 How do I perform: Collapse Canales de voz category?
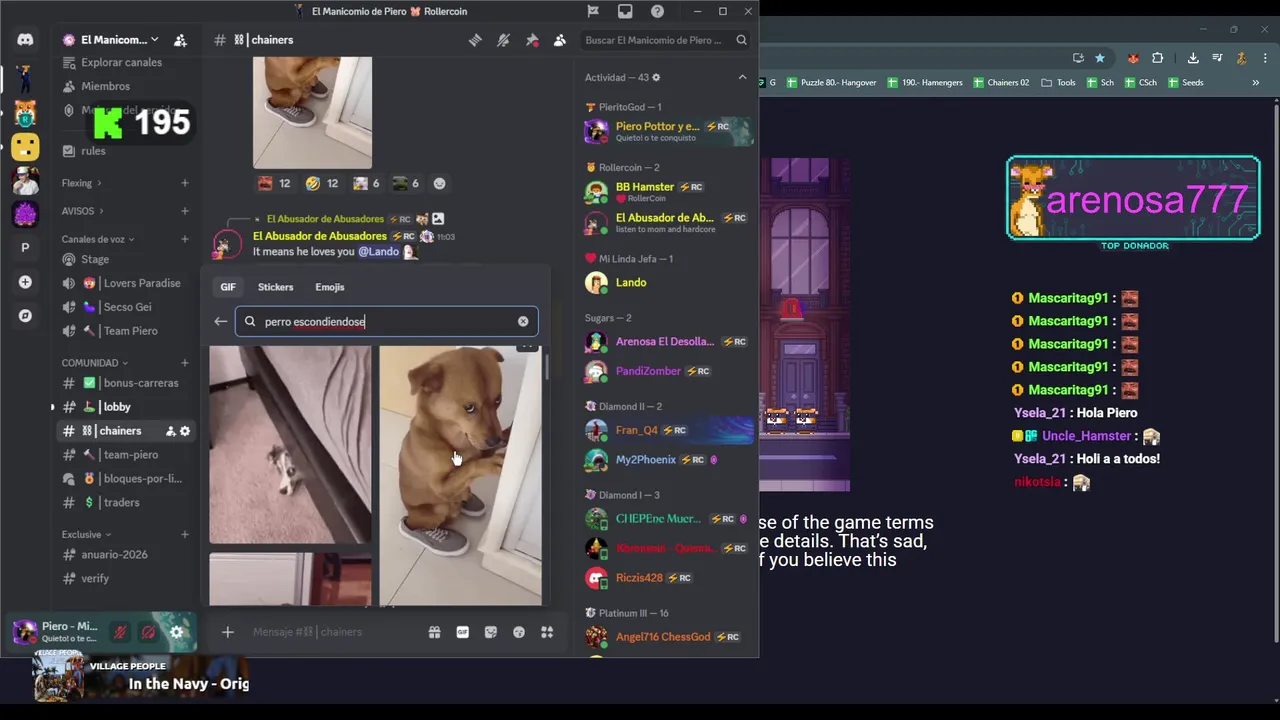tap(98, 239)
